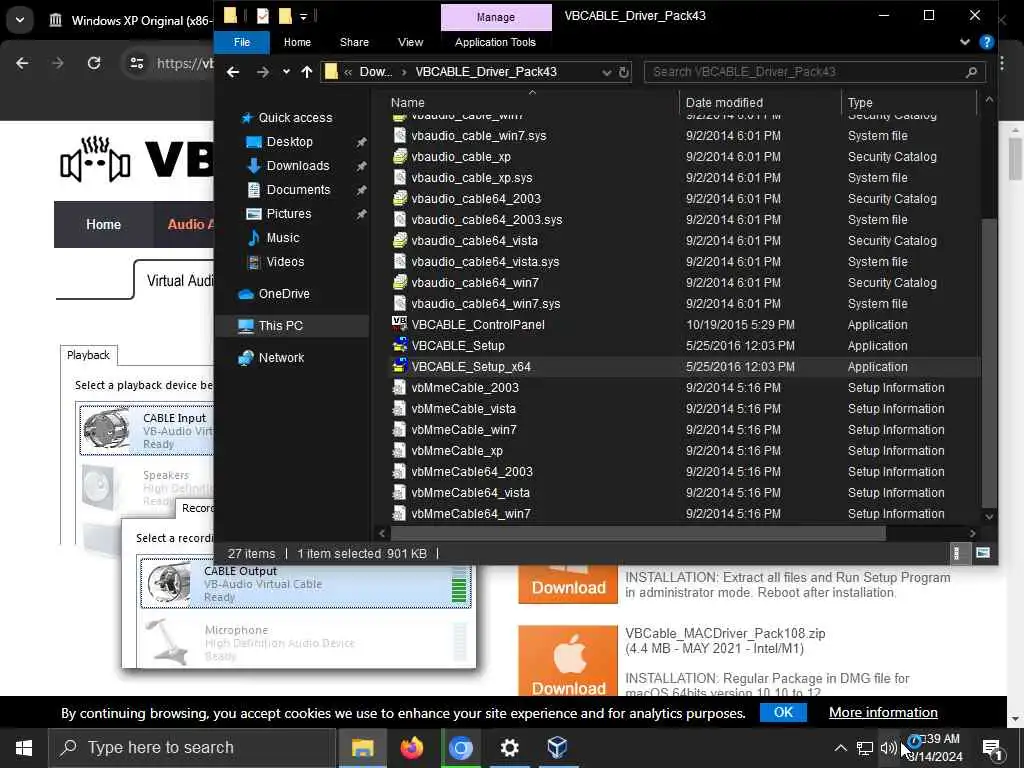Select vbaudio_cable_win7.sys file icon
1024x768 pixels.
399,135
